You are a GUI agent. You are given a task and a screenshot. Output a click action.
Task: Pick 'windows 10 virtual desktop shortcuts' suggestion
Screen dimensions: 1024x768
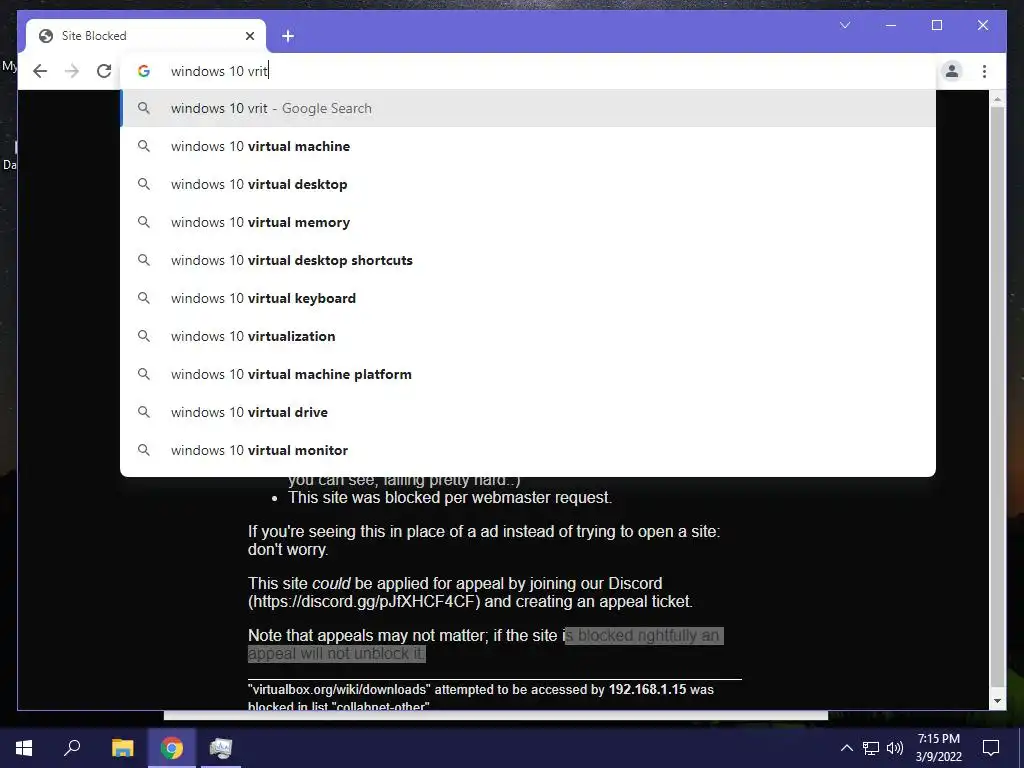[x=528, y=260]
